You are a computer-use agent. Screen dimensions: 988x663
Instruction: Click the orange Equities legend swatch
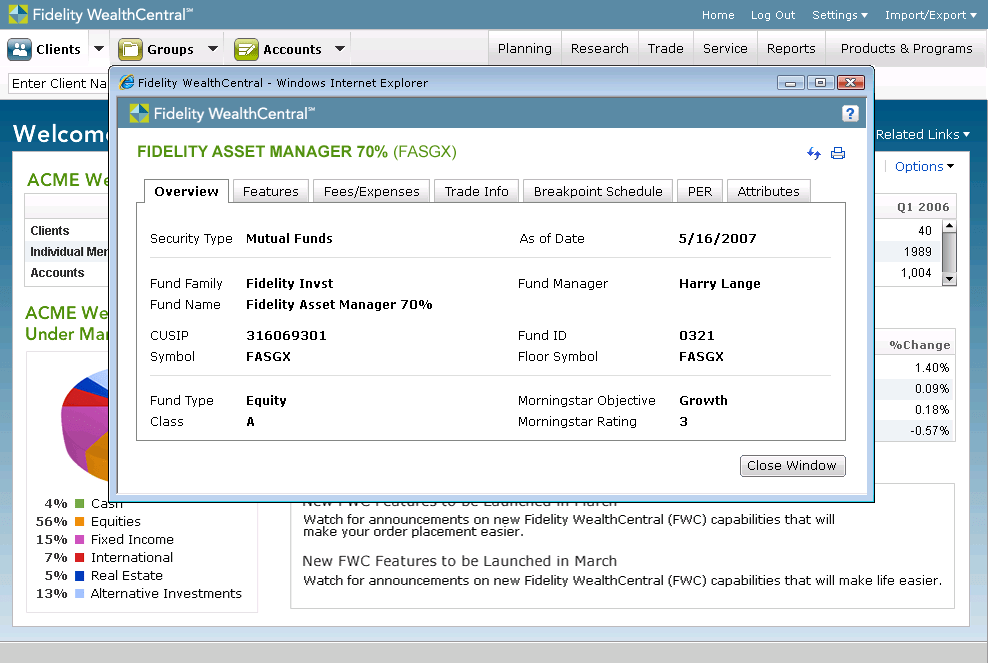79,521
